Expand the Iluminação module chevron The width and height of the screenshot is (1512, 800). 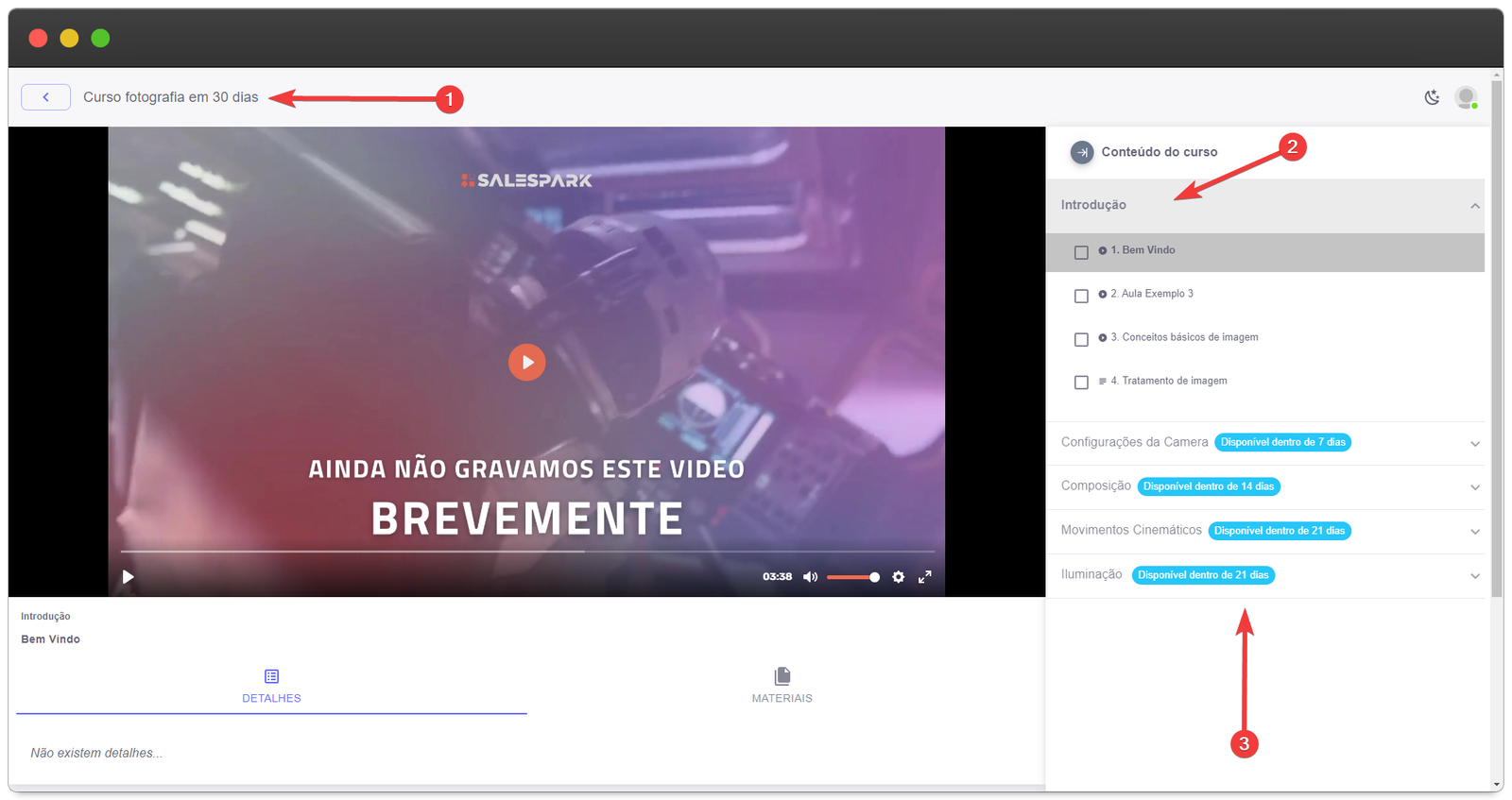click(1474, 576)
